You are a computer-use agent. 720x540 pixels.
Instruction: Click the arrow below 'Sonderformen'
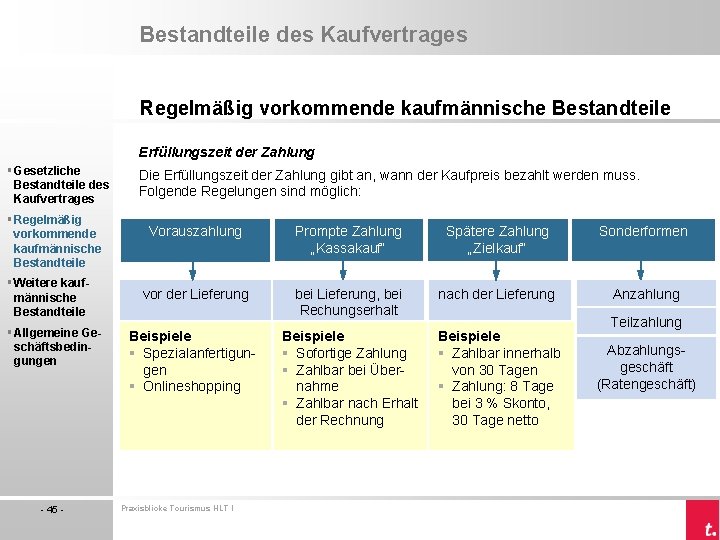coord(641,270)
